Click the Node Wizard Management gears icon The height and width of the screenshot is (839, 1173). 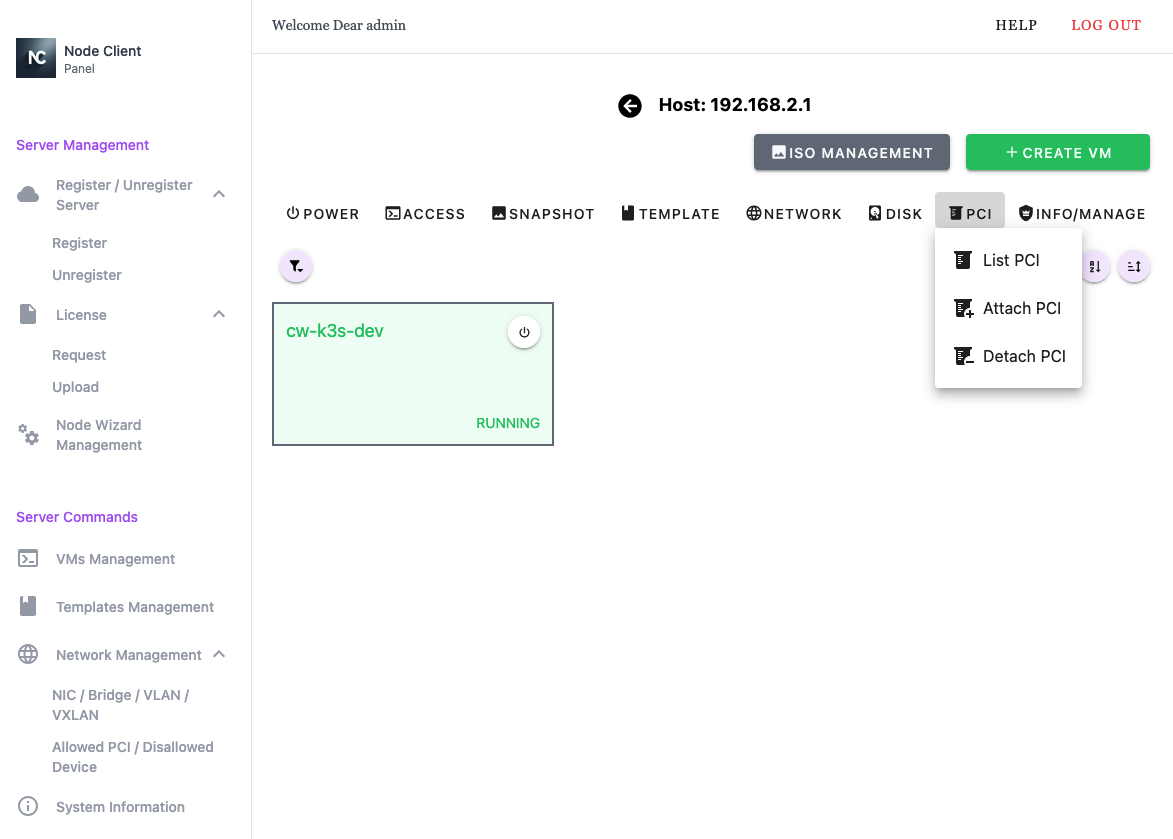29,435
